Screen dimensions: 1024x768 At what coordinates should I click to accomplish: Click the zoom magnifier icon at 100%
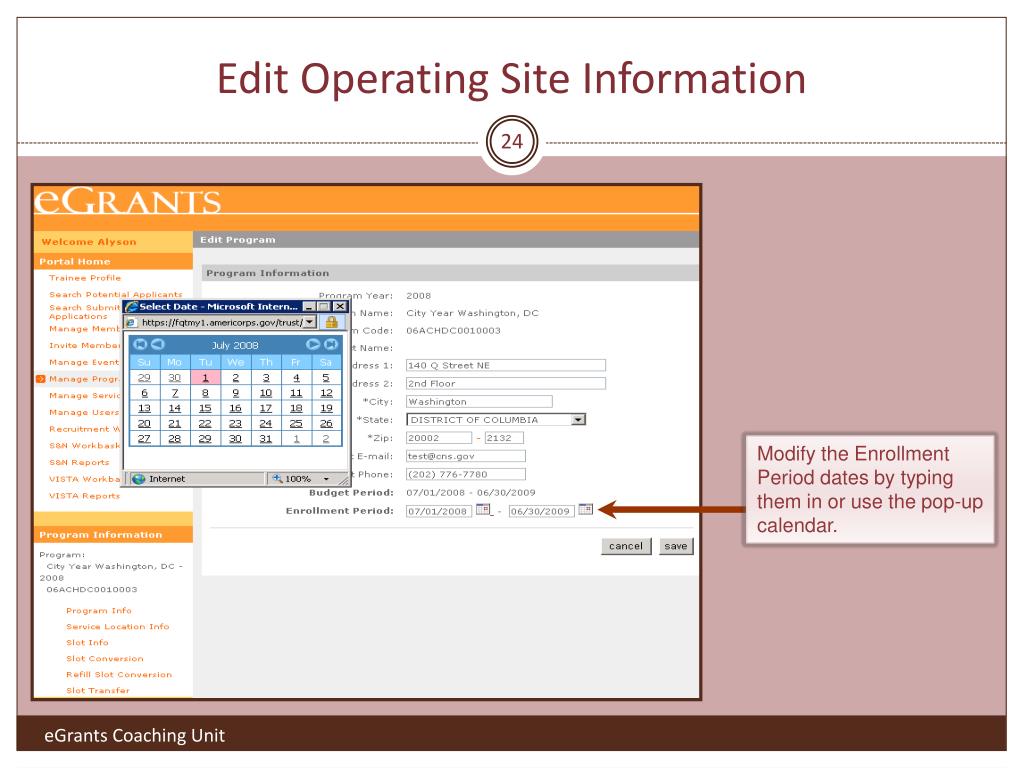click(278, 479)
